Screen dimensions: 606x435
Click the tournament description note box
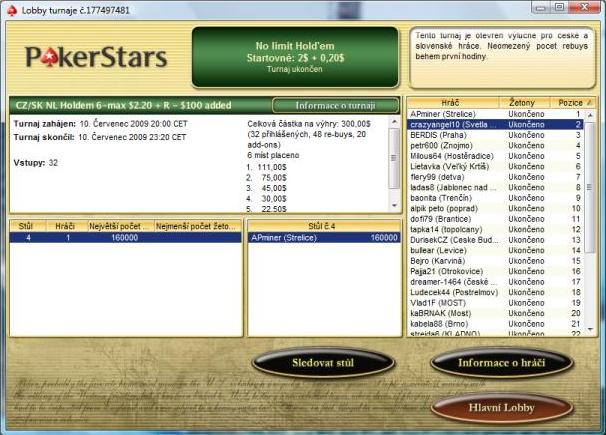[502, 57]
